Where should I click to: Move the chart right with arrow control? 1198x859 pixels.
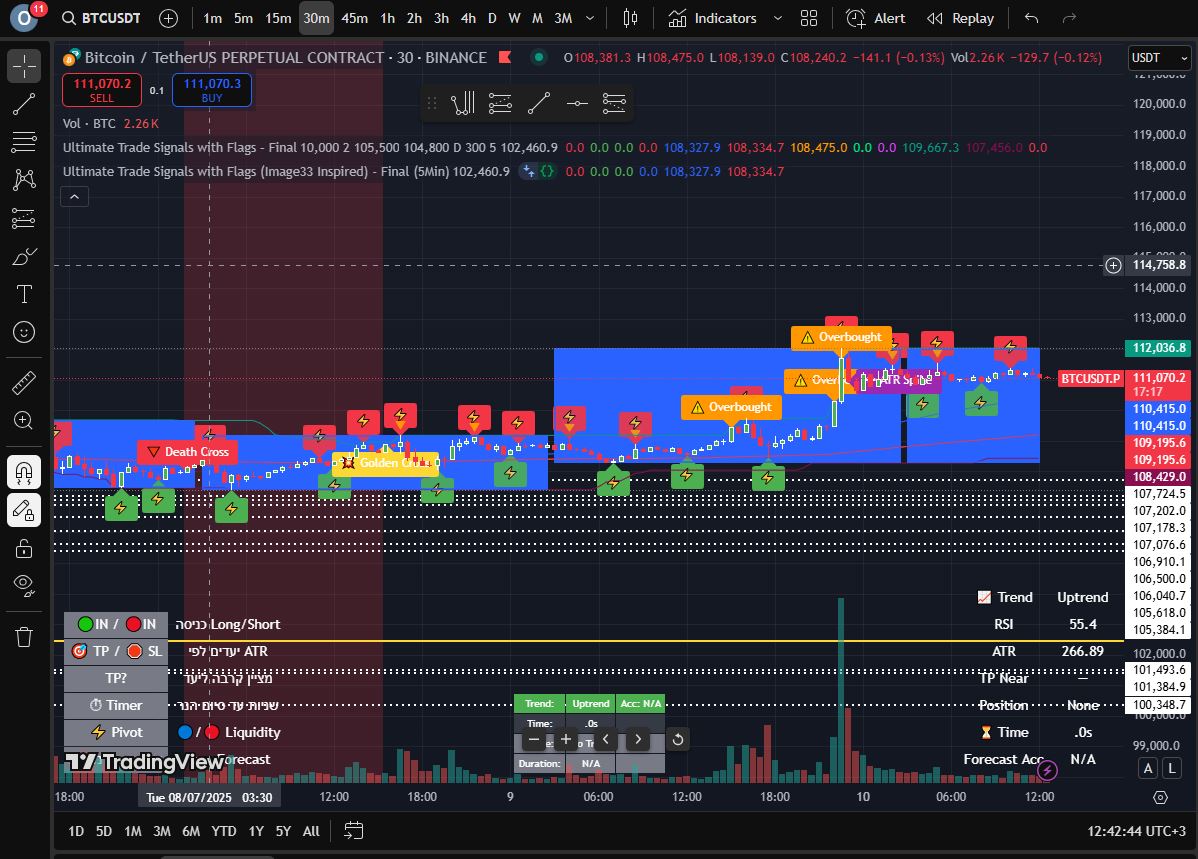coord(638,740)
